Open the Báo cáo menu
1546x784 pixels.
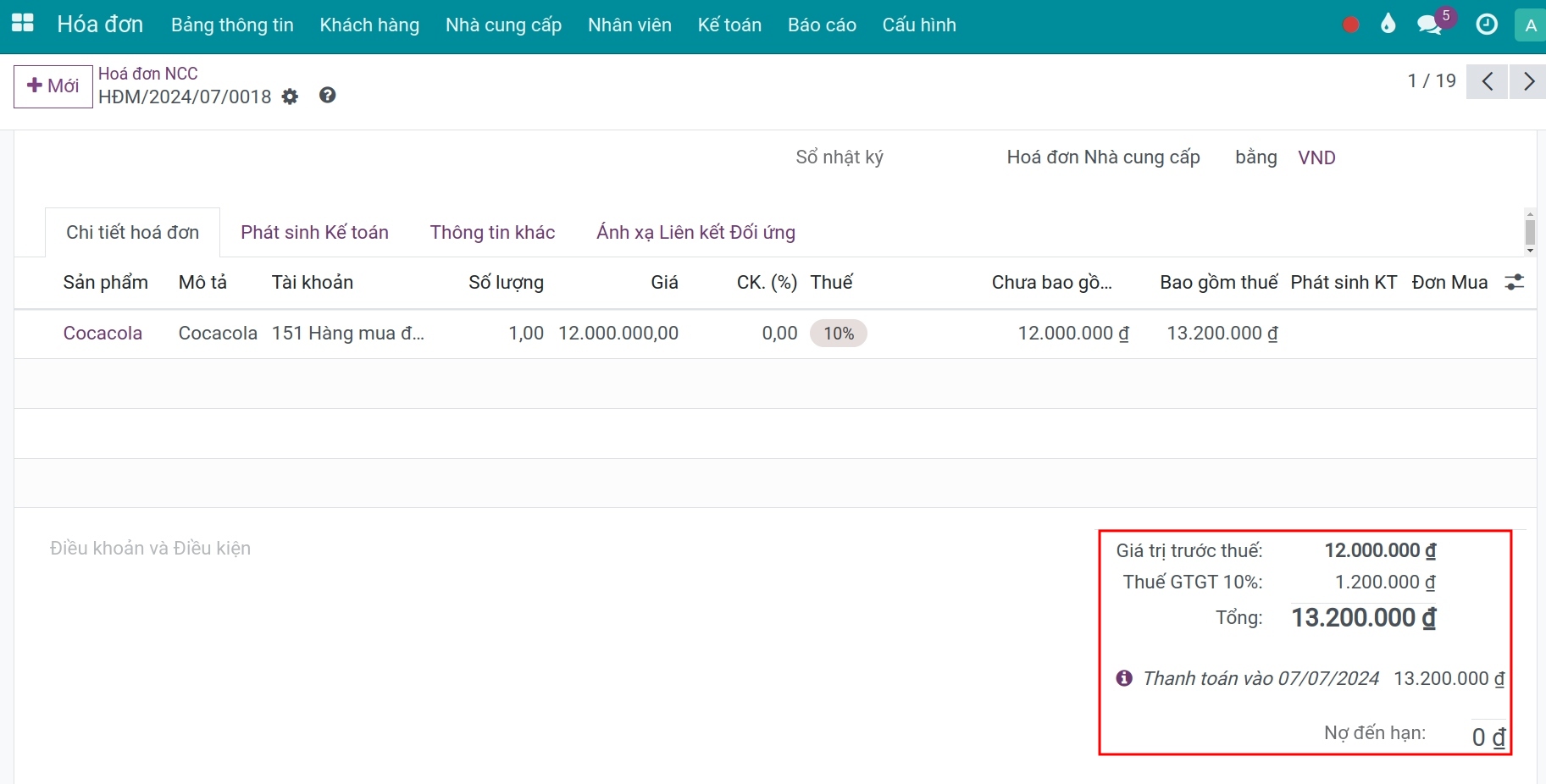[x=822, y=25]
